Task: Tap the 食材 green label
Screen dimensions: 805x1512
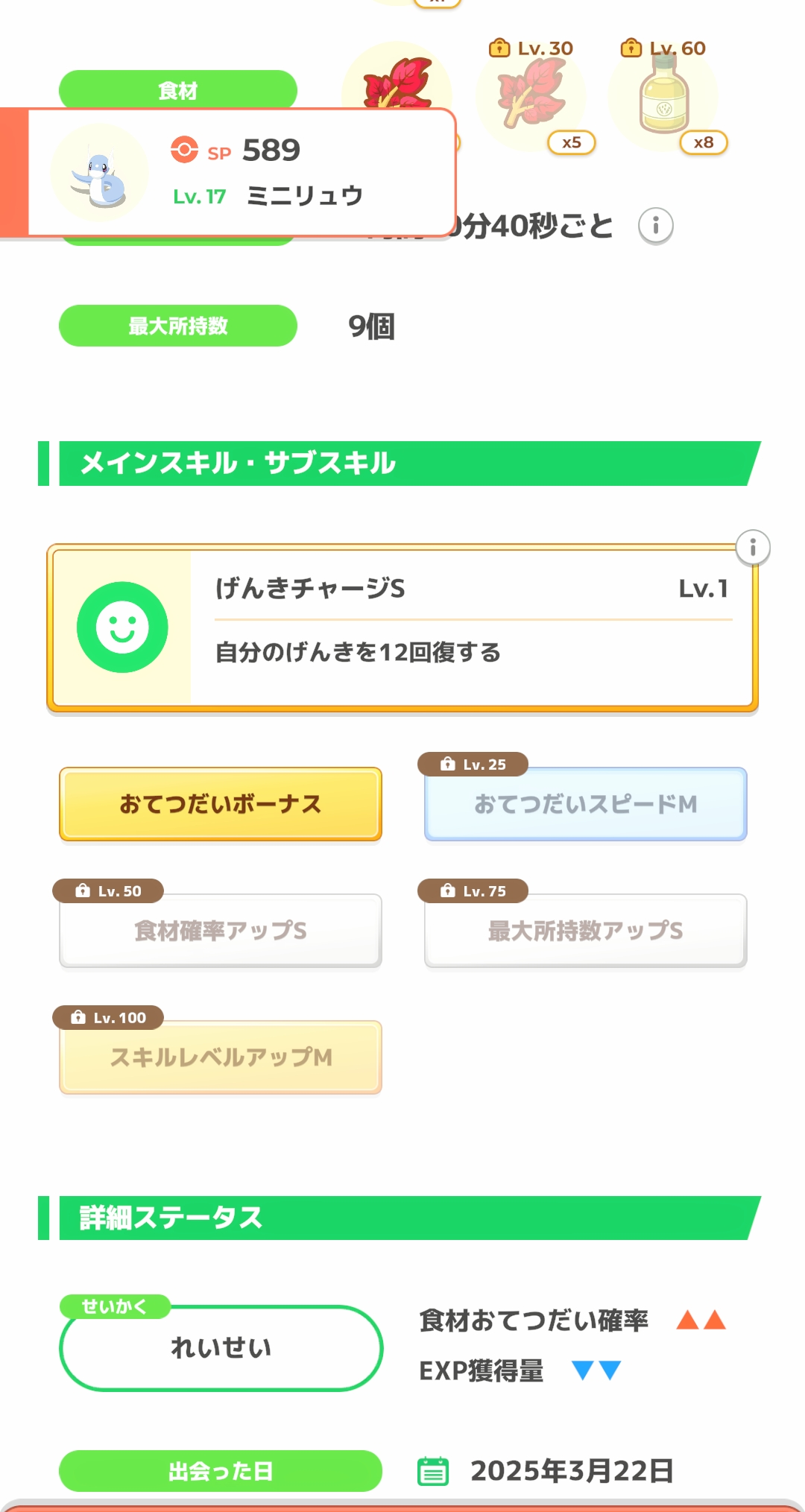Action: tap(178, 90)
